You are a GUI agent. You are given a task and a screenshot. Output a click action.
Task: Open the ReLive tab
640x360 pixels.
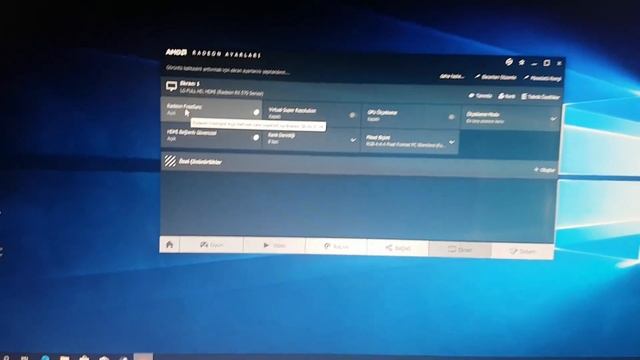tap(336, 247)
